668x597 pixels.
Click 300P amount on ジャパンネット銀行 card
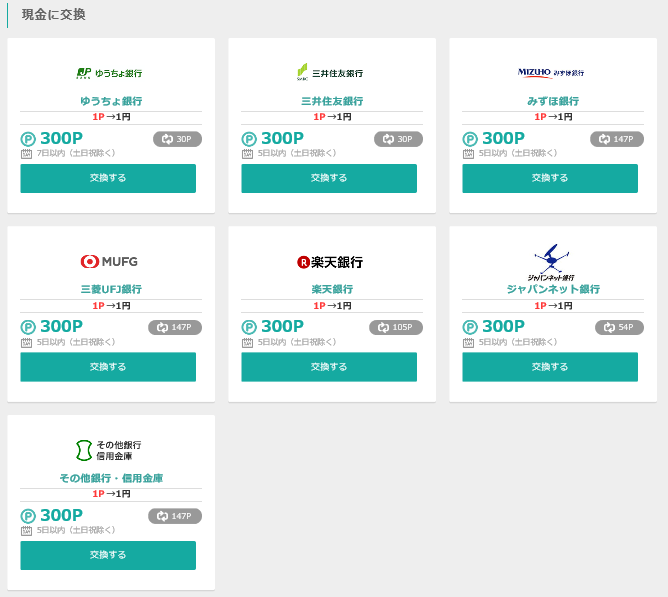(503, 327)
